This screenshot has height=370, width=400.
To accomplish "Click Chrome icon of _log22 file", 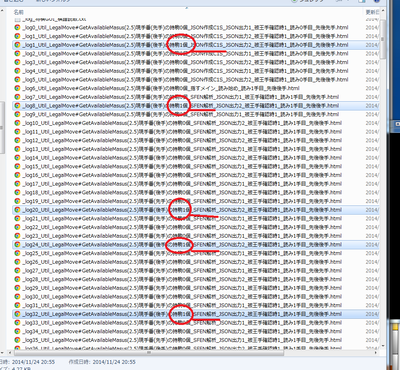I will coord(17,227).
